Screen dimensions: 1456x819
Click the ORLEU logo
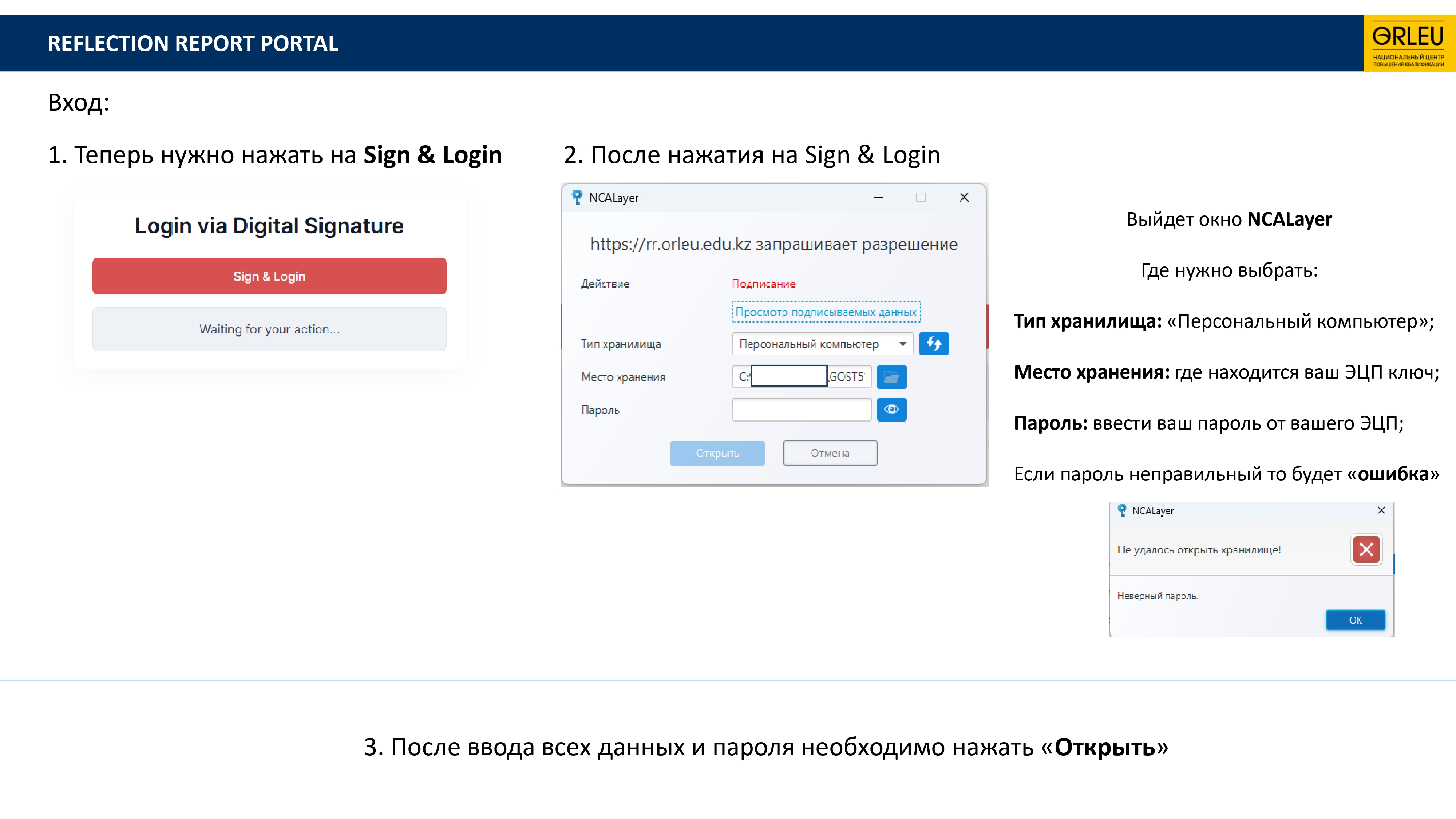coord(1408,43)
